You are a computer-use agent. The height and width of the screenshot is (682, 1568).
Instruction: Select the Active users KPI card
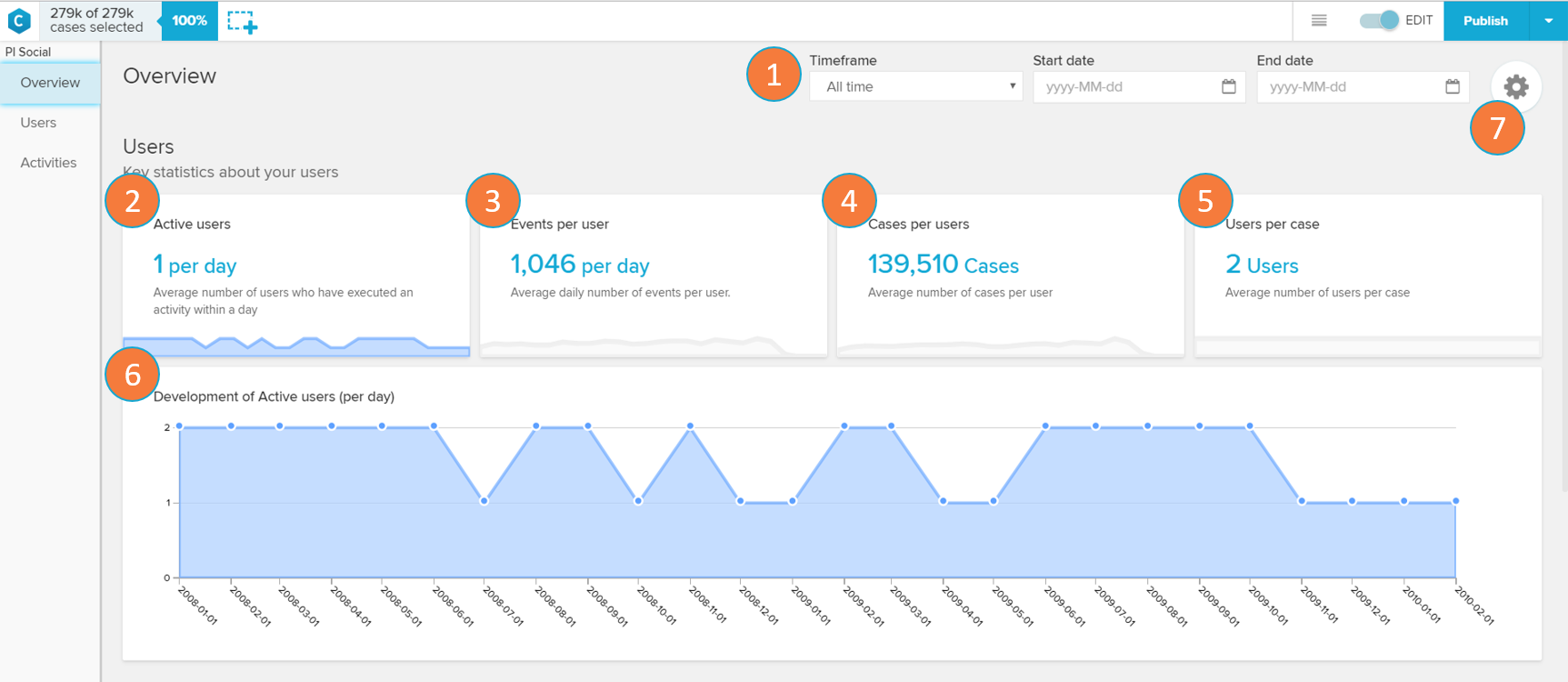pos(295,275)
